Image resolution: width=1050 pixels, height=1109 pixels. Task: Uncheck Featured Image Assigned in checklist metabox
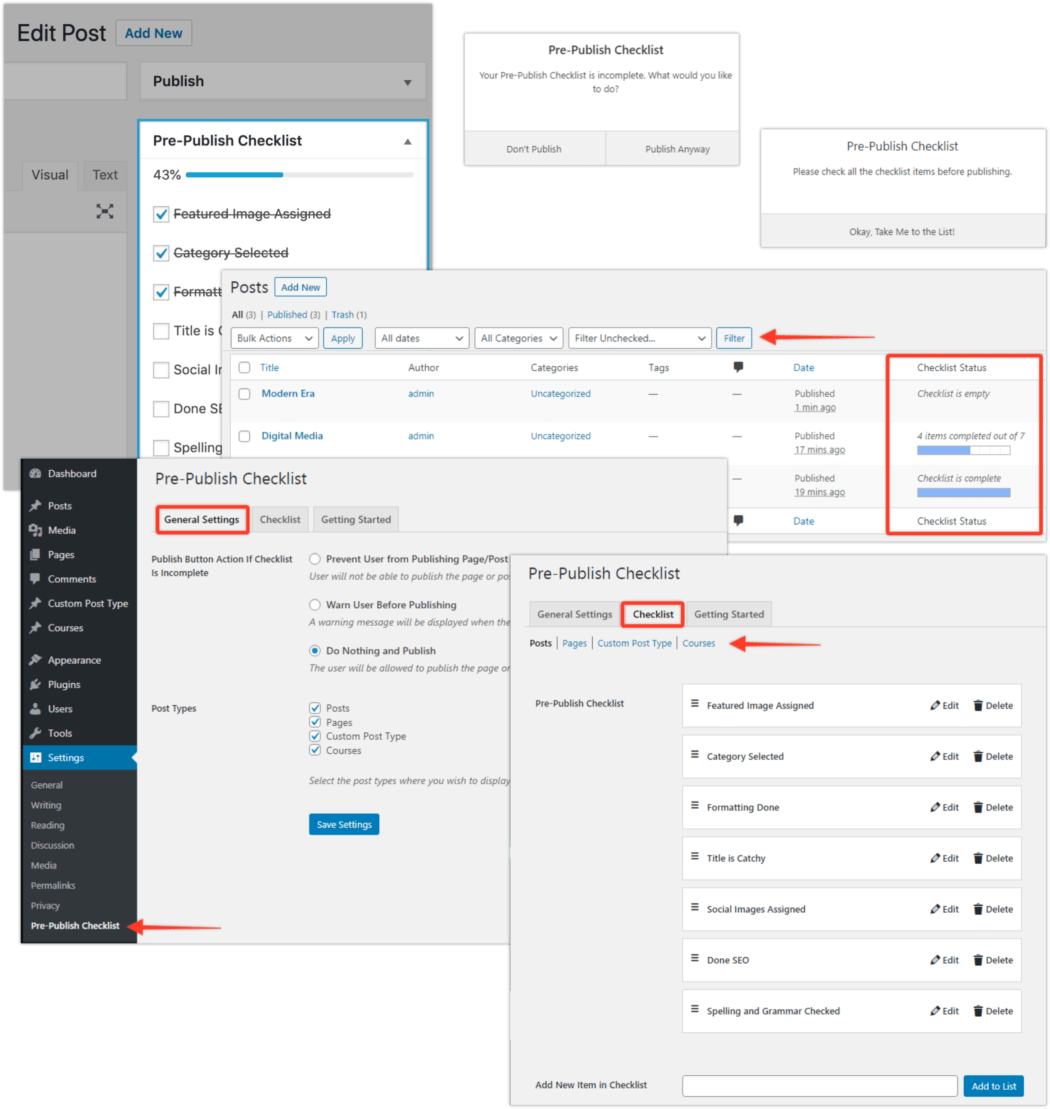coord(161,214)
